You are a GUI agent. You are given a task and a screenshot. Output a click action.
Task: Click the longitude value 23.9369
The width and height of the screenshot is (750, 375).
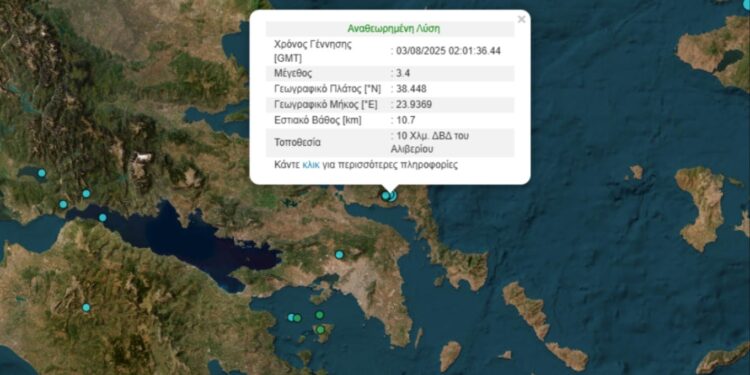click(414, 105)
